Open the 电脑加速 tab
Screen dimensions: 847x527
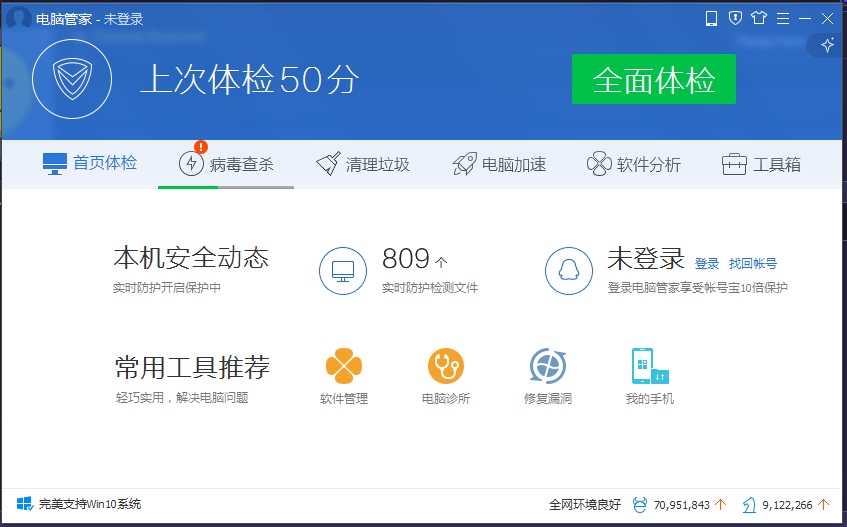click(x=499, y=164)
